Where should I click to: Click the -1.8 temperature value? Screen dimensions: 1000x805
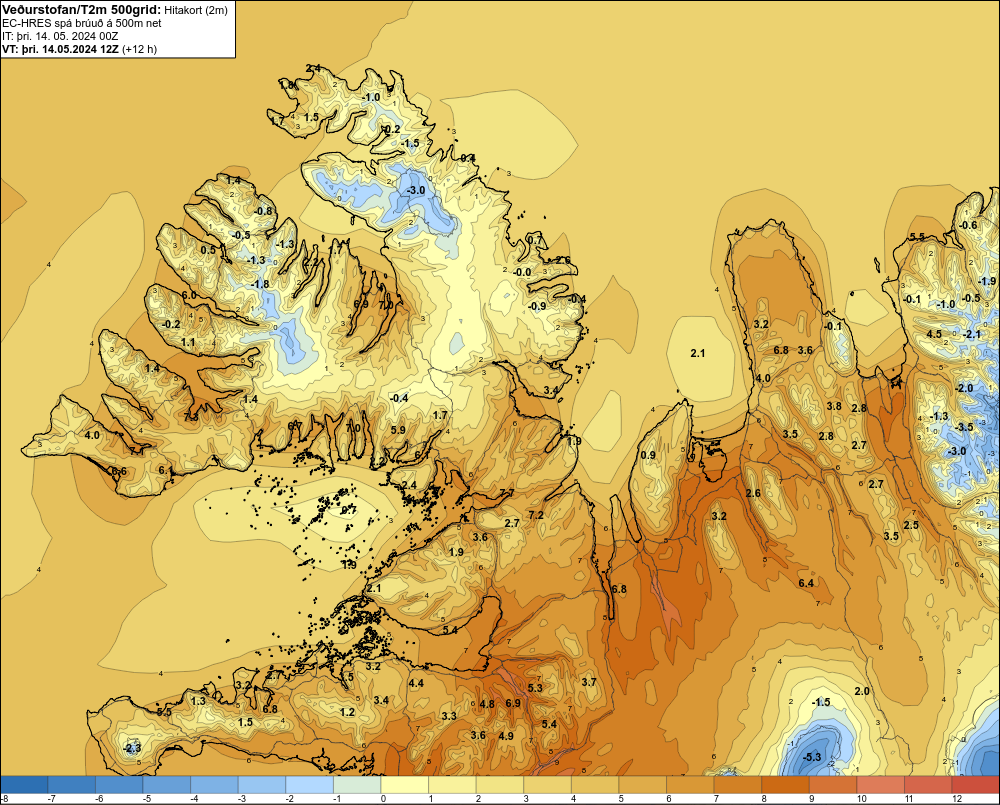point(260,284)
